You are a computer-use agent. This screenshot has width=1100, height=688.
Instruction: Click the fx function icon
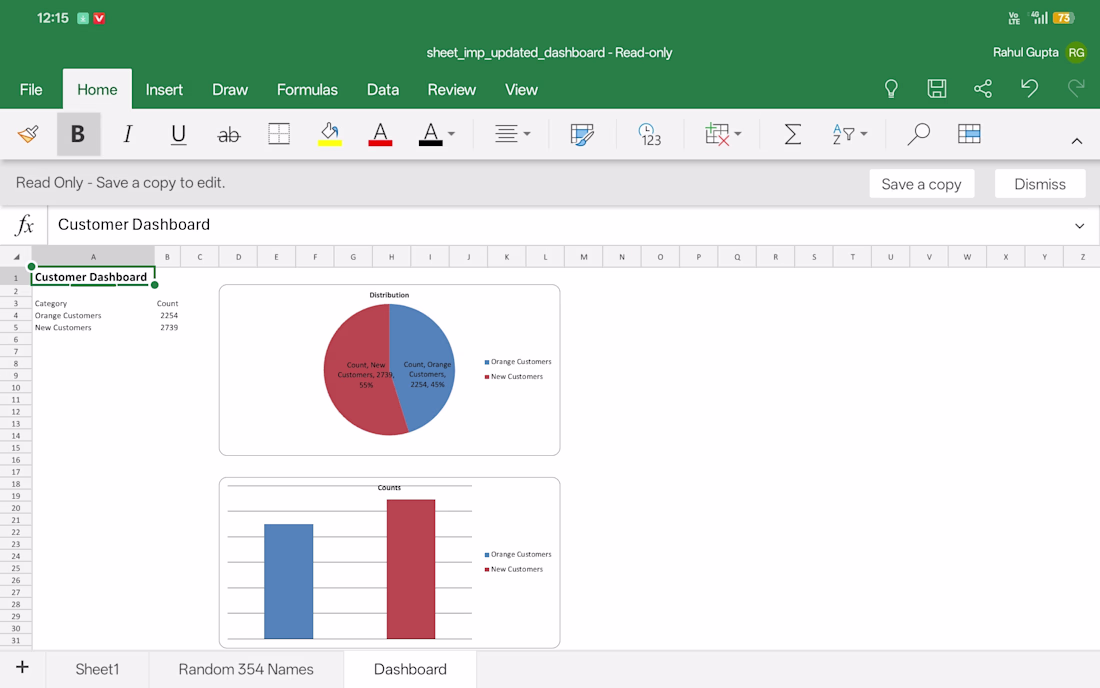point(24,225)
